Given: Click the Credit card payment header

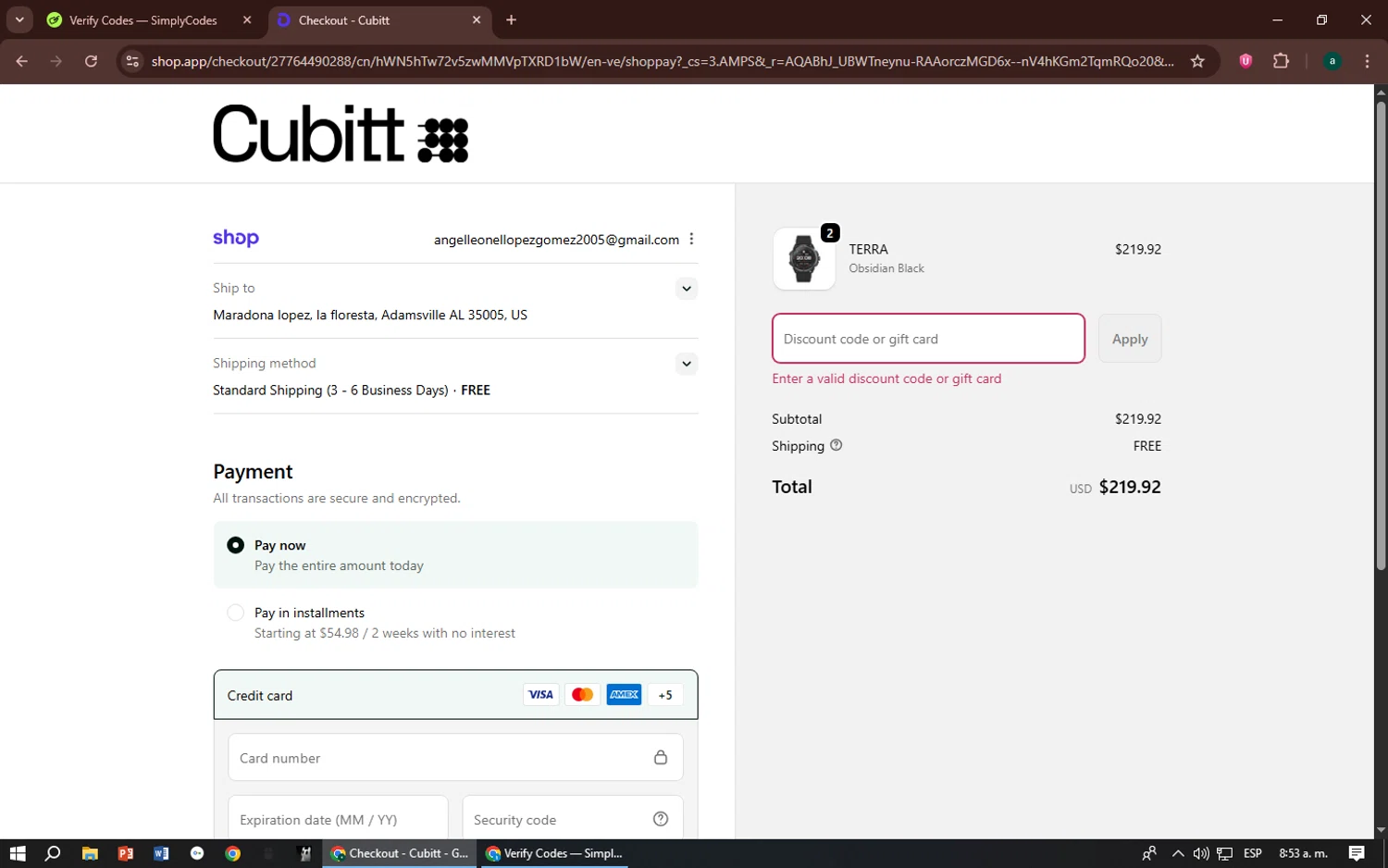Looking at the screenshot, I should point(455,695).
